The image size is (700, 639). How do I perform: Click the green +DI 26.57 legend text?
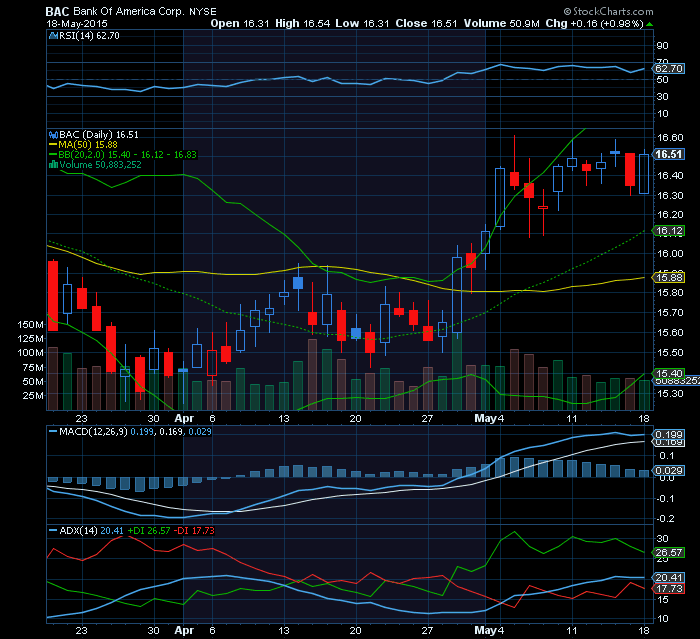[x=149, y=531]
